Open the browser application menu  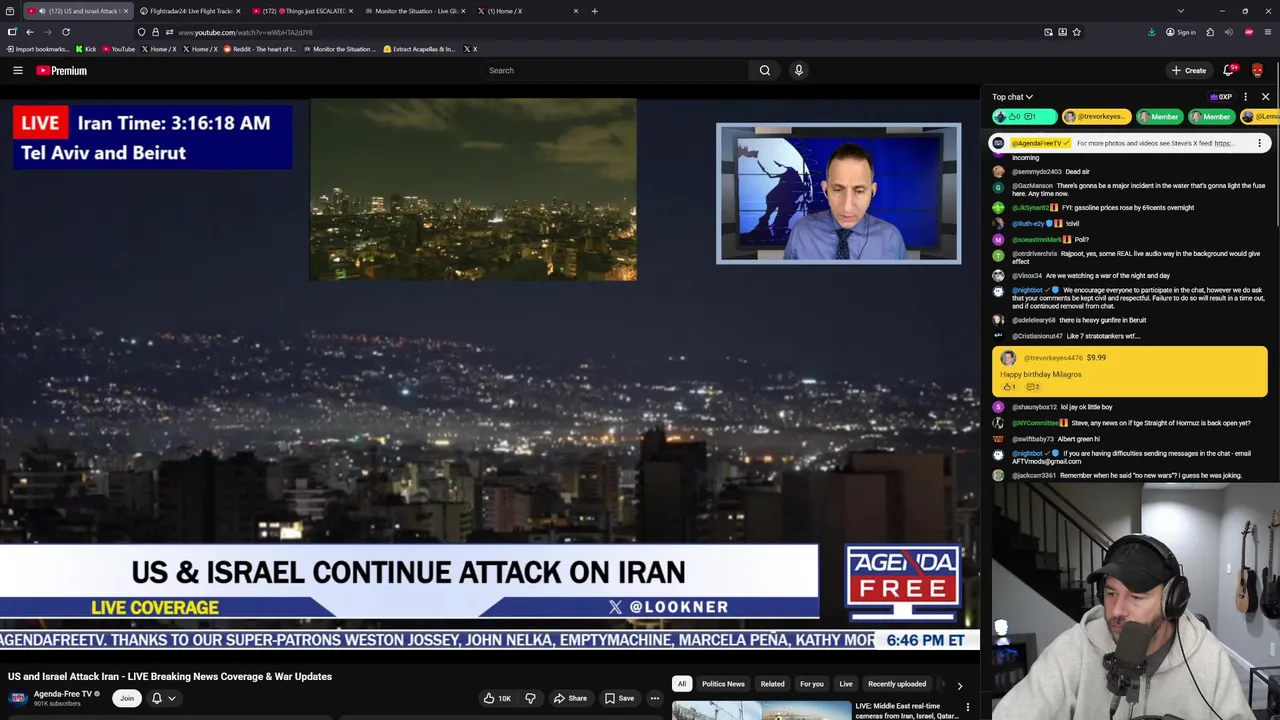point(1267,32)
